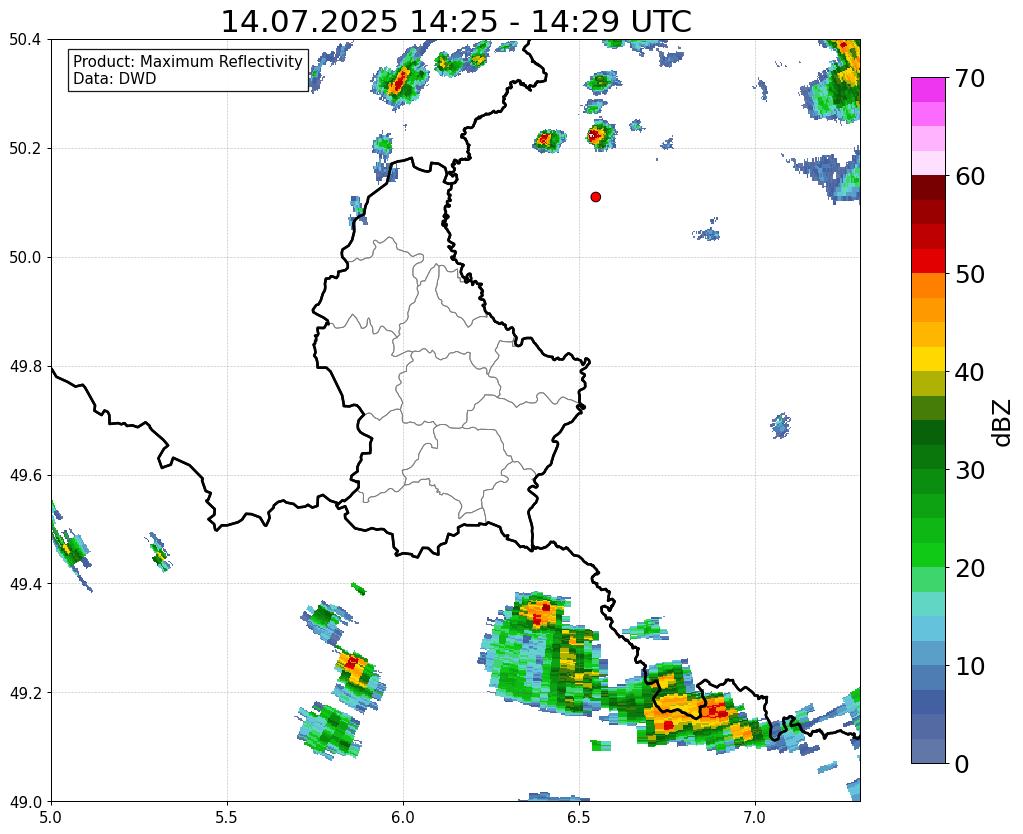Click the colorbar tick label '0'
The image size is (1023, 834).
[962, 764]
